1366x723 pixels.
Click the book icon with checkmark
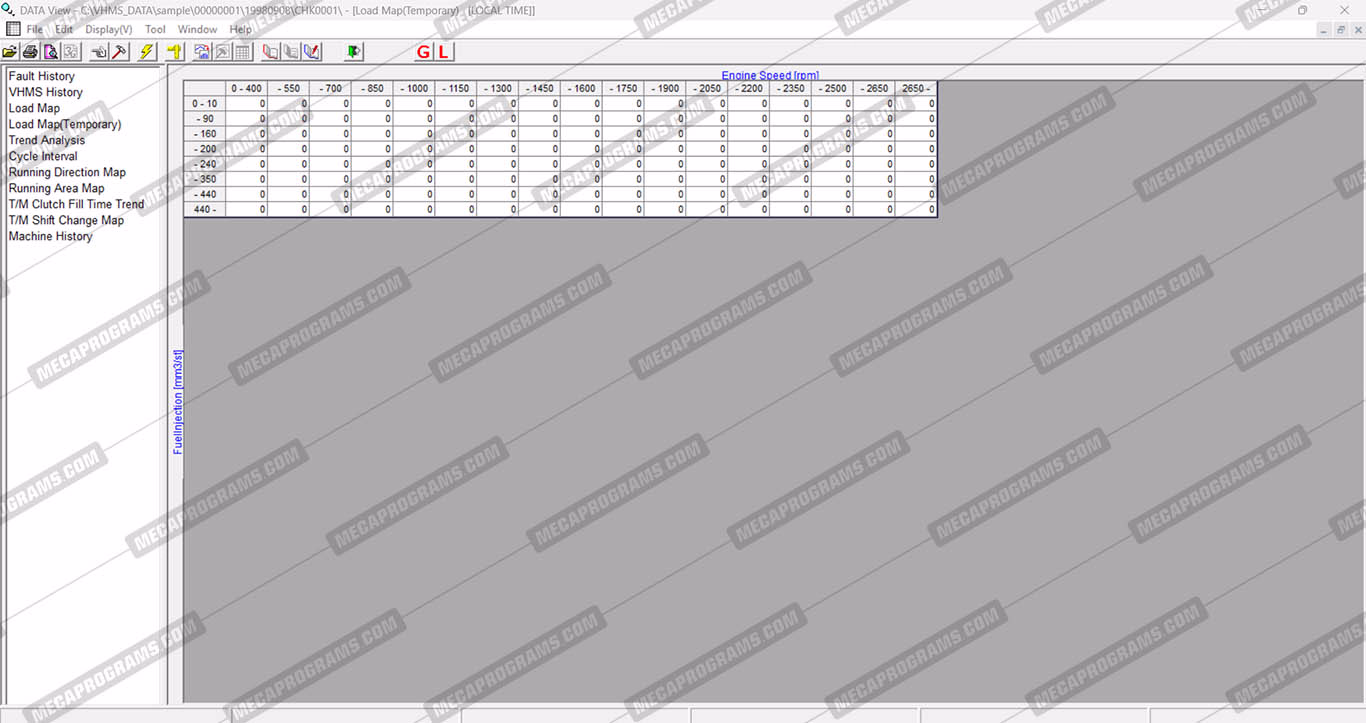pyautogui.click(x=312, y=51)
